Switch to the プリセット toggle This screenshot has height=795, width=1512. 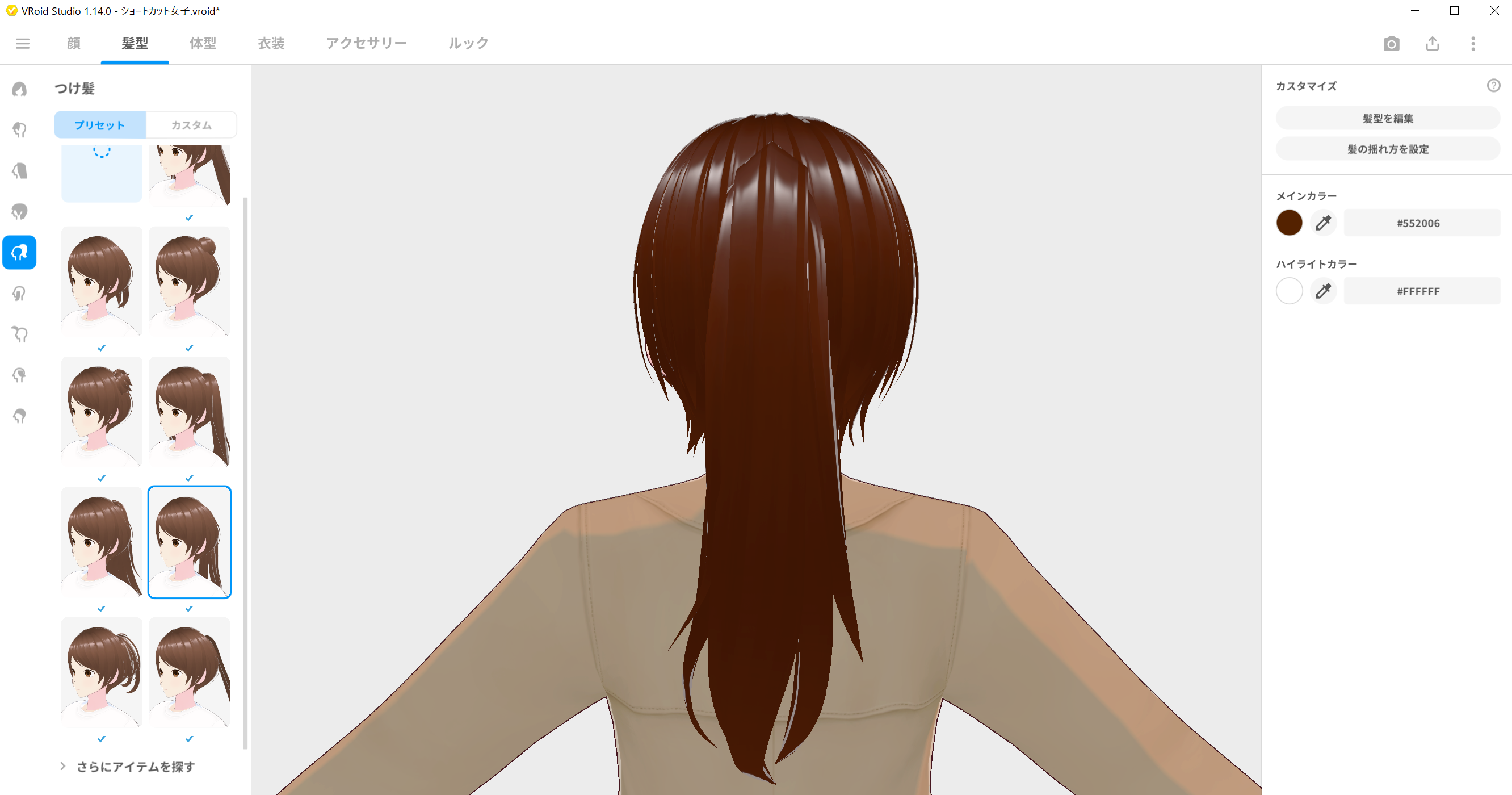click(x=100, y=125)
